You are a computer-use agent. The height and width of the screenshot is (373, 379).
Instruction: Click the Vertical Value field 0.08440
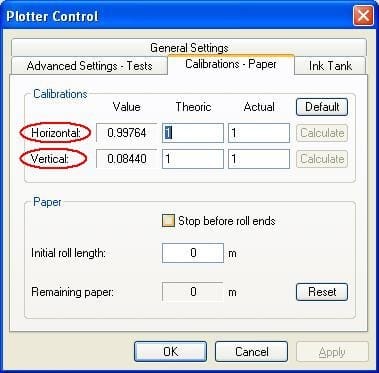pyautogui.click(x=126, y=159)
